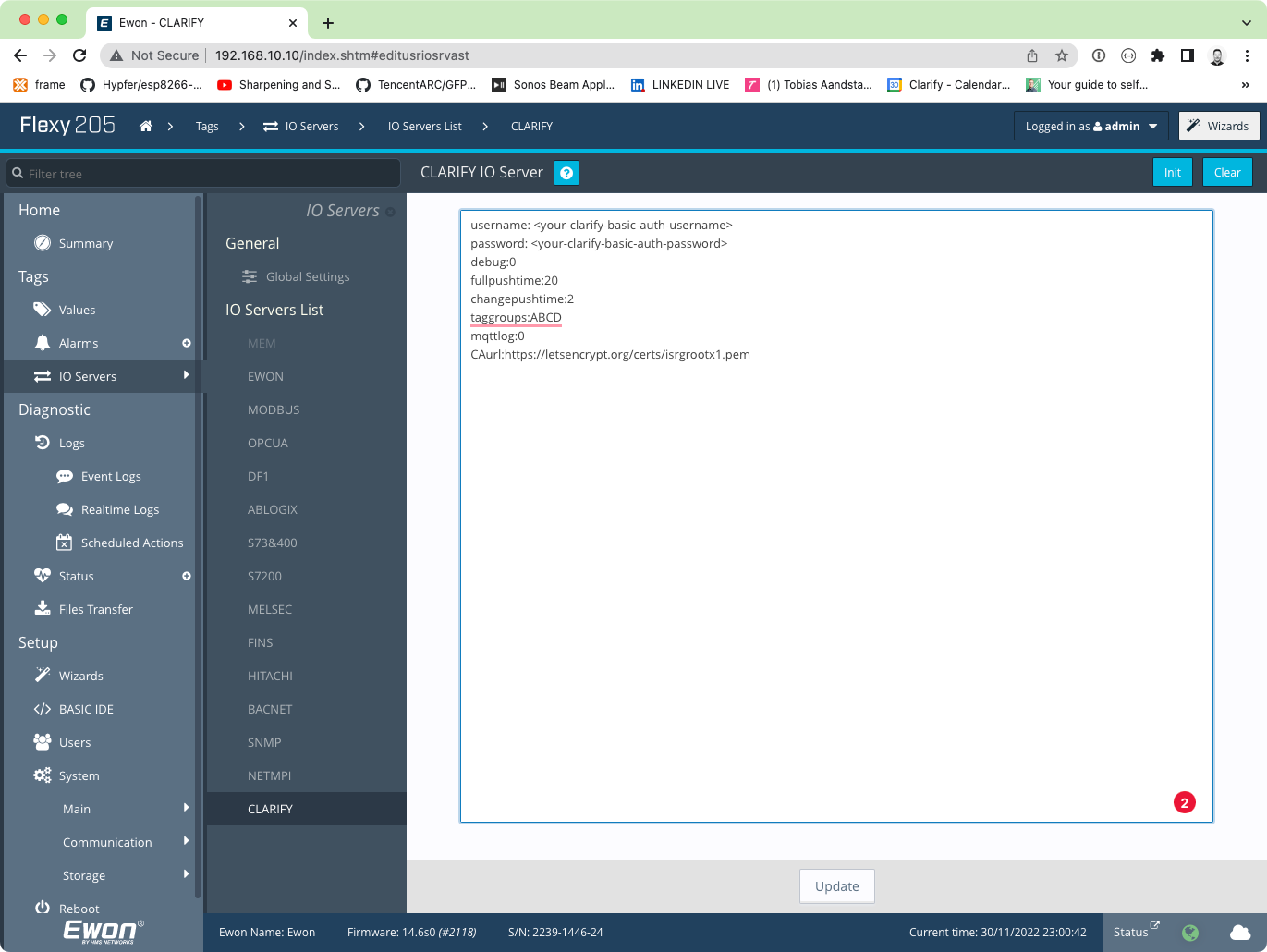Click the Filter tree search field
This screenshot has width=1267, height=952.
pos(203,173)
